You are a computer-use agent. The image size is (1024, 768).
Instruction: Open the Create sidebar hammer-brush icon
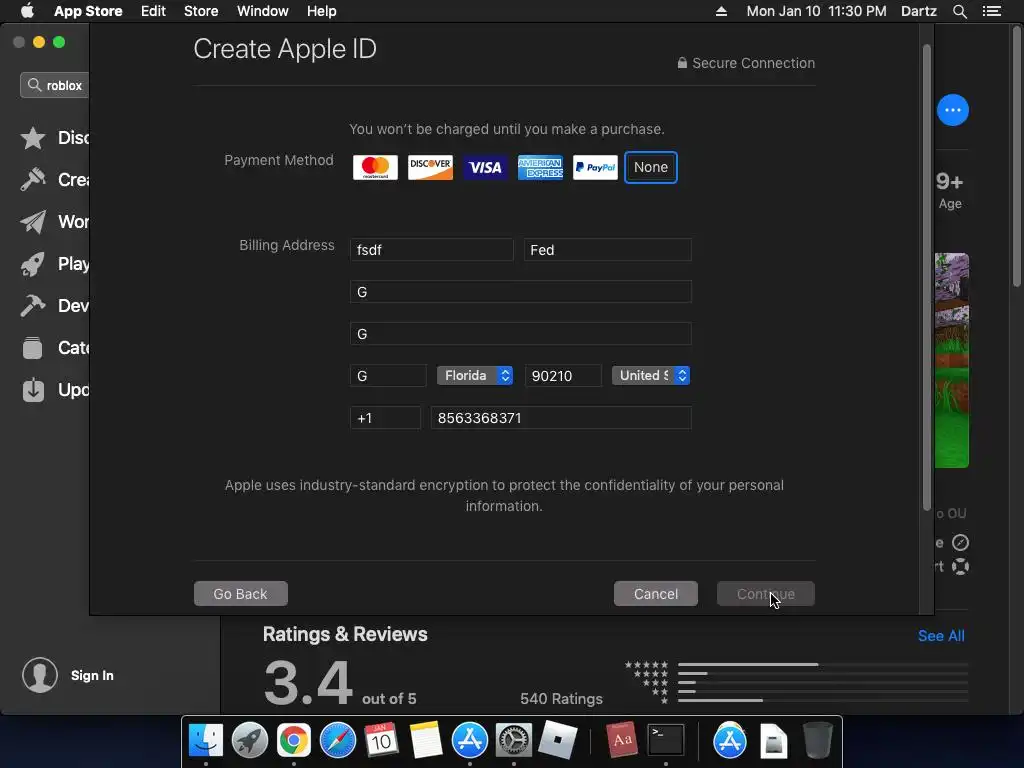pyautogui.click(x=33, y=180)
